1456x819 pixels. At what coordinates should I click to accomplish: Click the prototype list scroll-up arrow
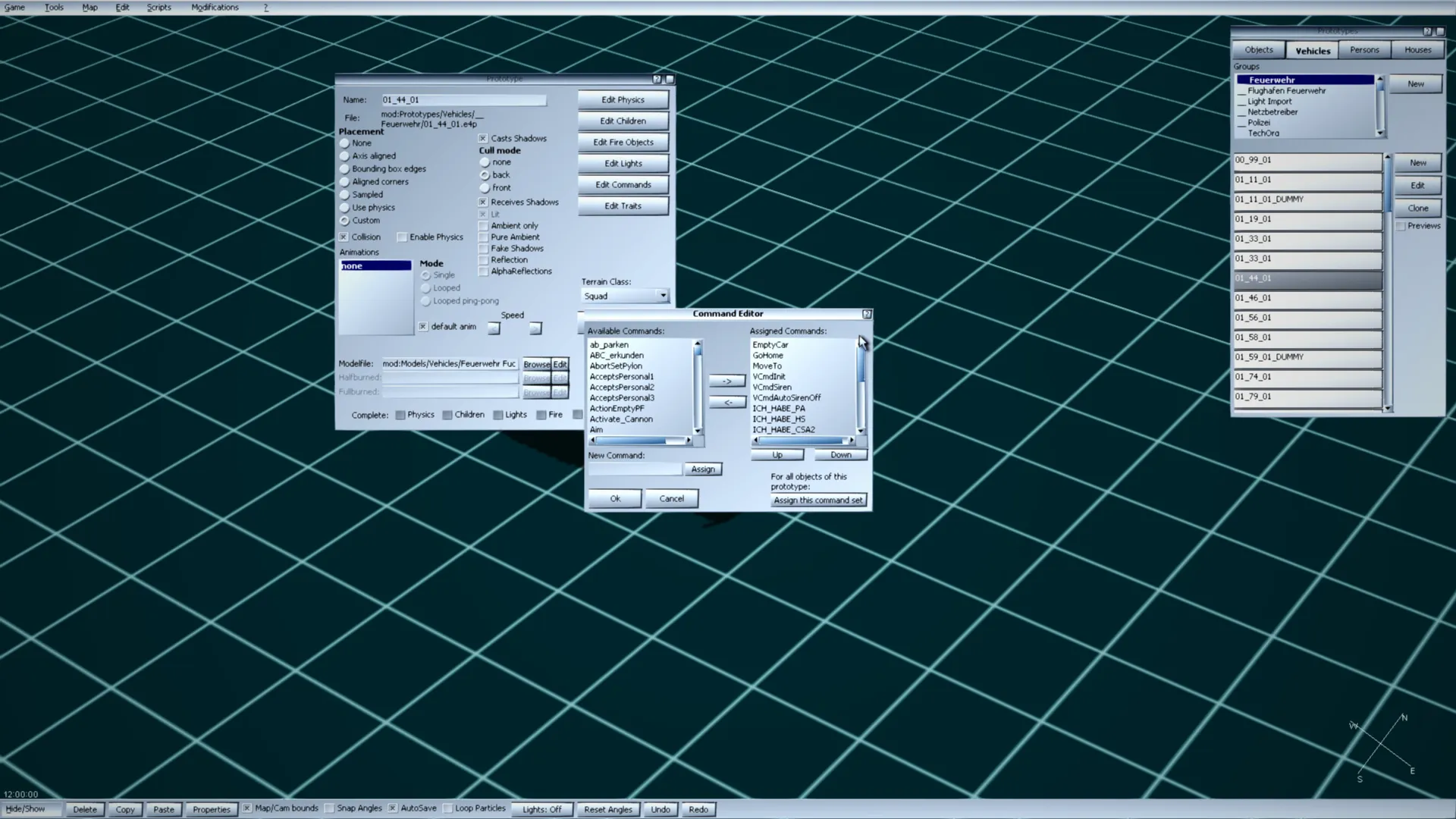click(1388, 157)
